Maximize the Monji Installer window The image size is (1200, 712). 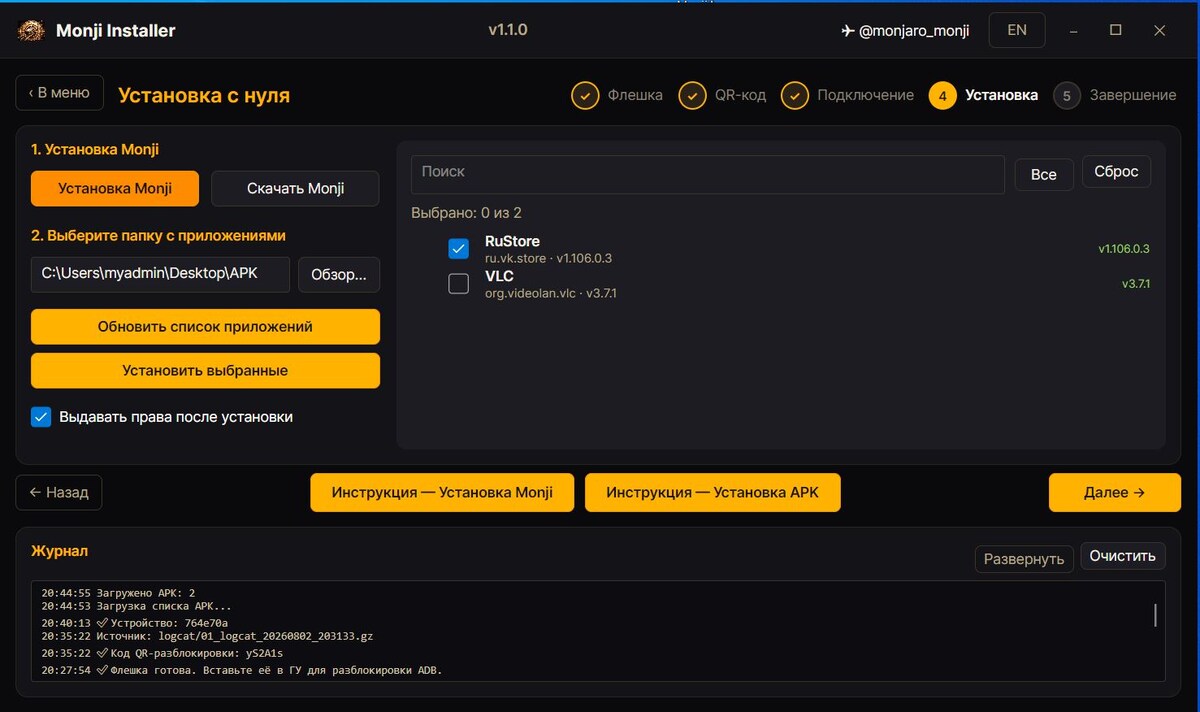click(1116, 31)
